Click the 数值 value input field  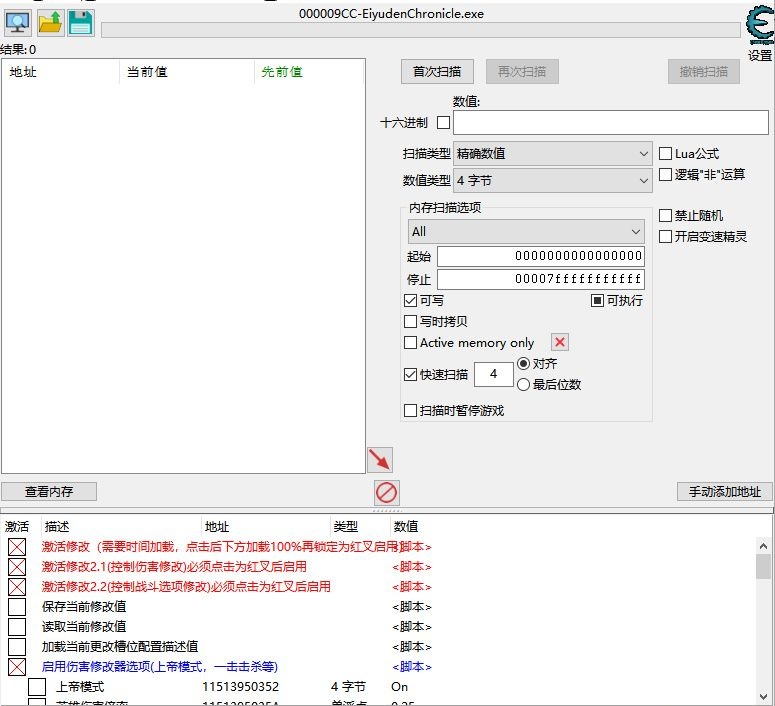click(x=610, y=122)
